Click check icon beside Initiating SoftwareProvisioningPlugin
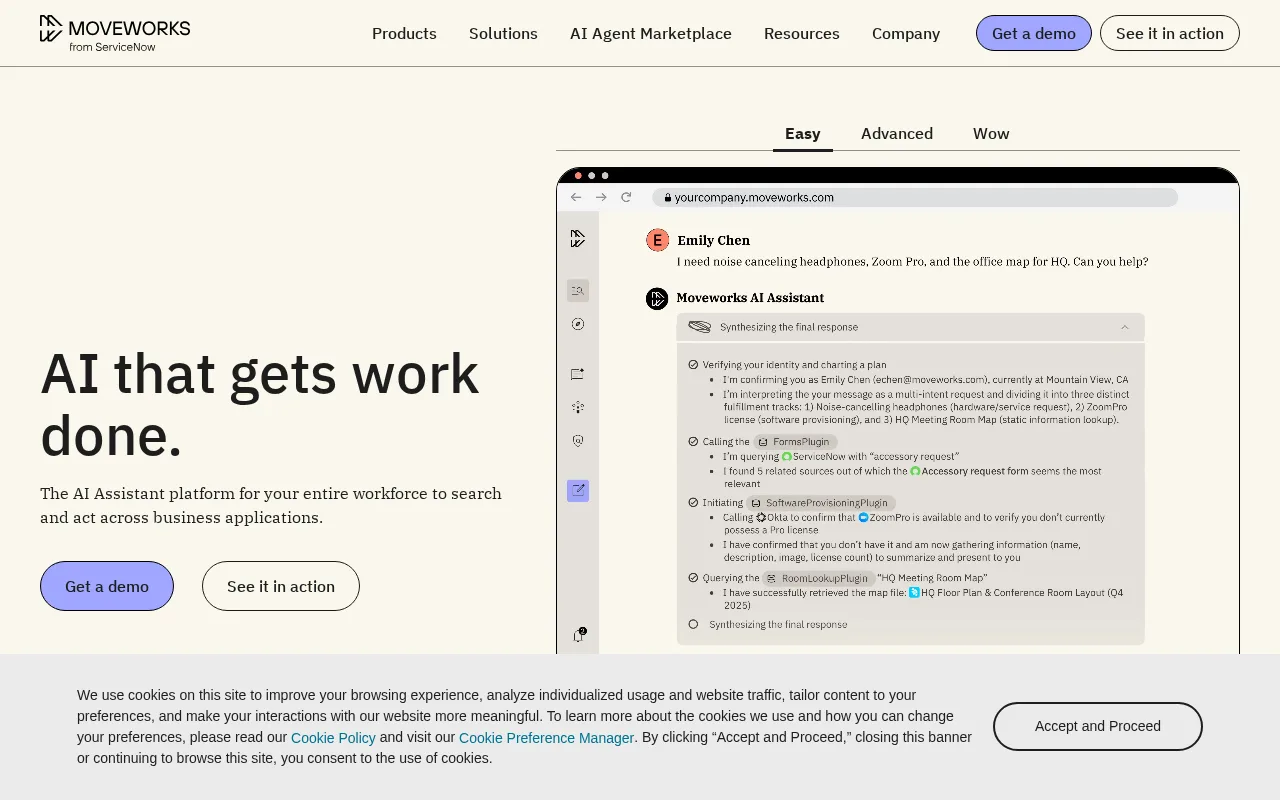The width and height of the screenshot is (1280, 800). click(693, 502)
